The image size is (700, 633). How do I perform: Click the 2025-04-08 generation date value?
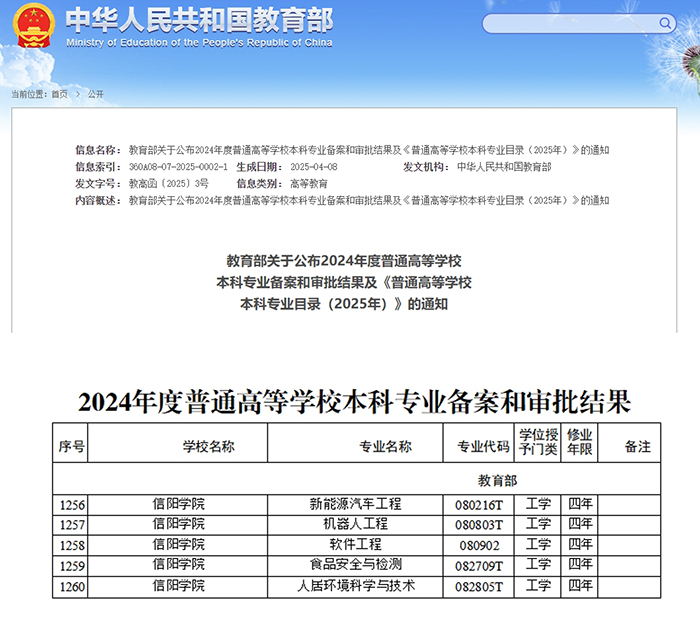[314, 167]
